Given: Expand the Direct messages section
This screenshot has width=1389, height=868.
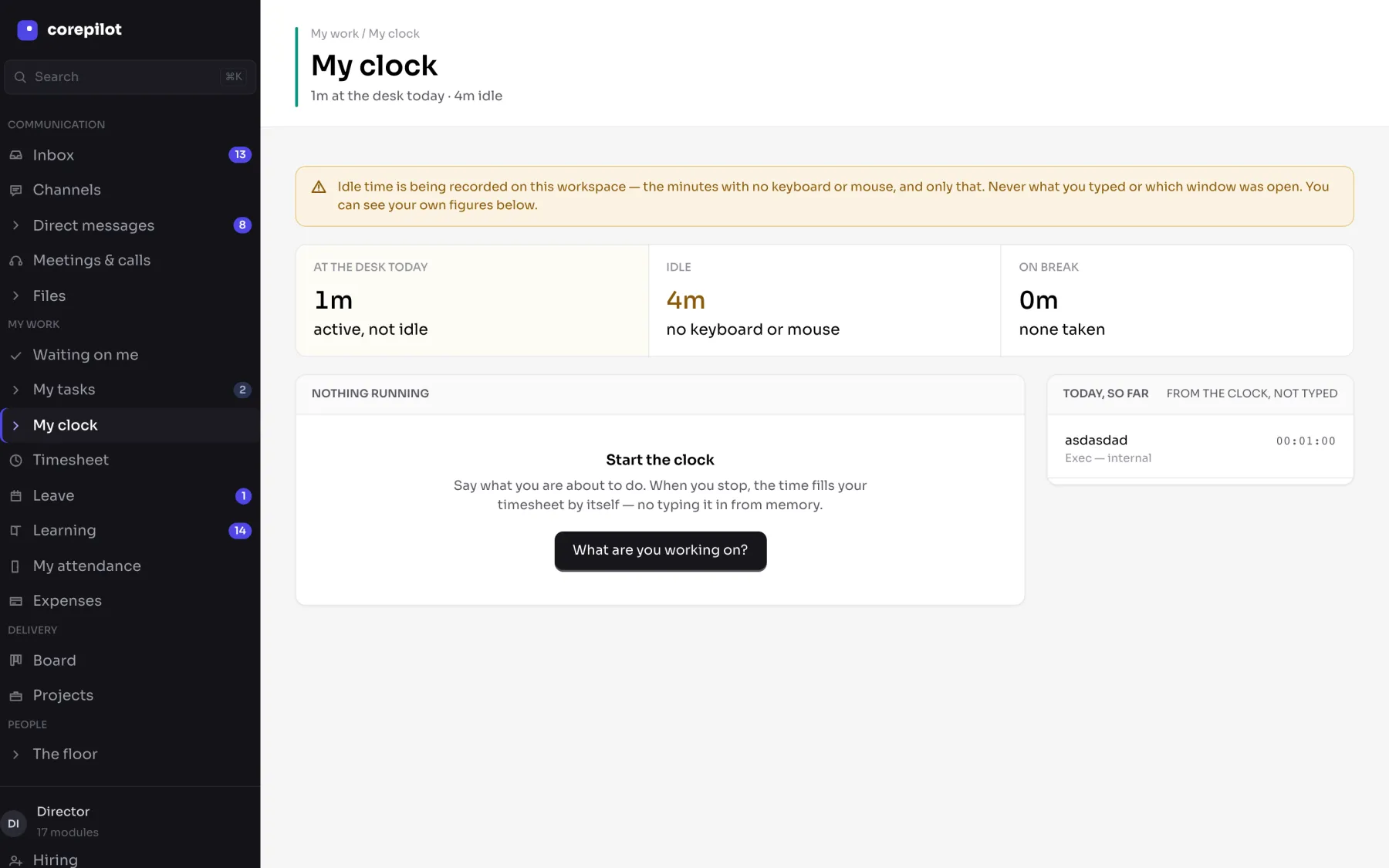Looking at the screenshot, I should 15,225.
